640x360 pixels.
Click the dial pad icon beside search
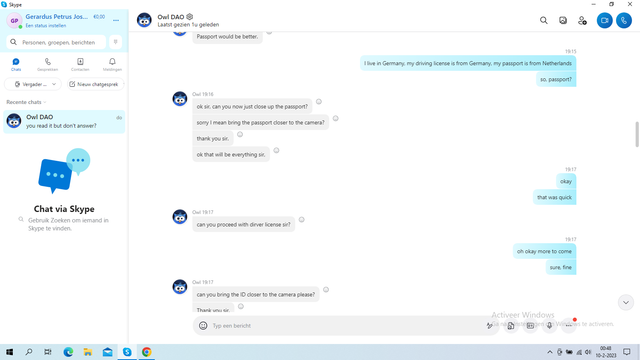coord(116,42)
